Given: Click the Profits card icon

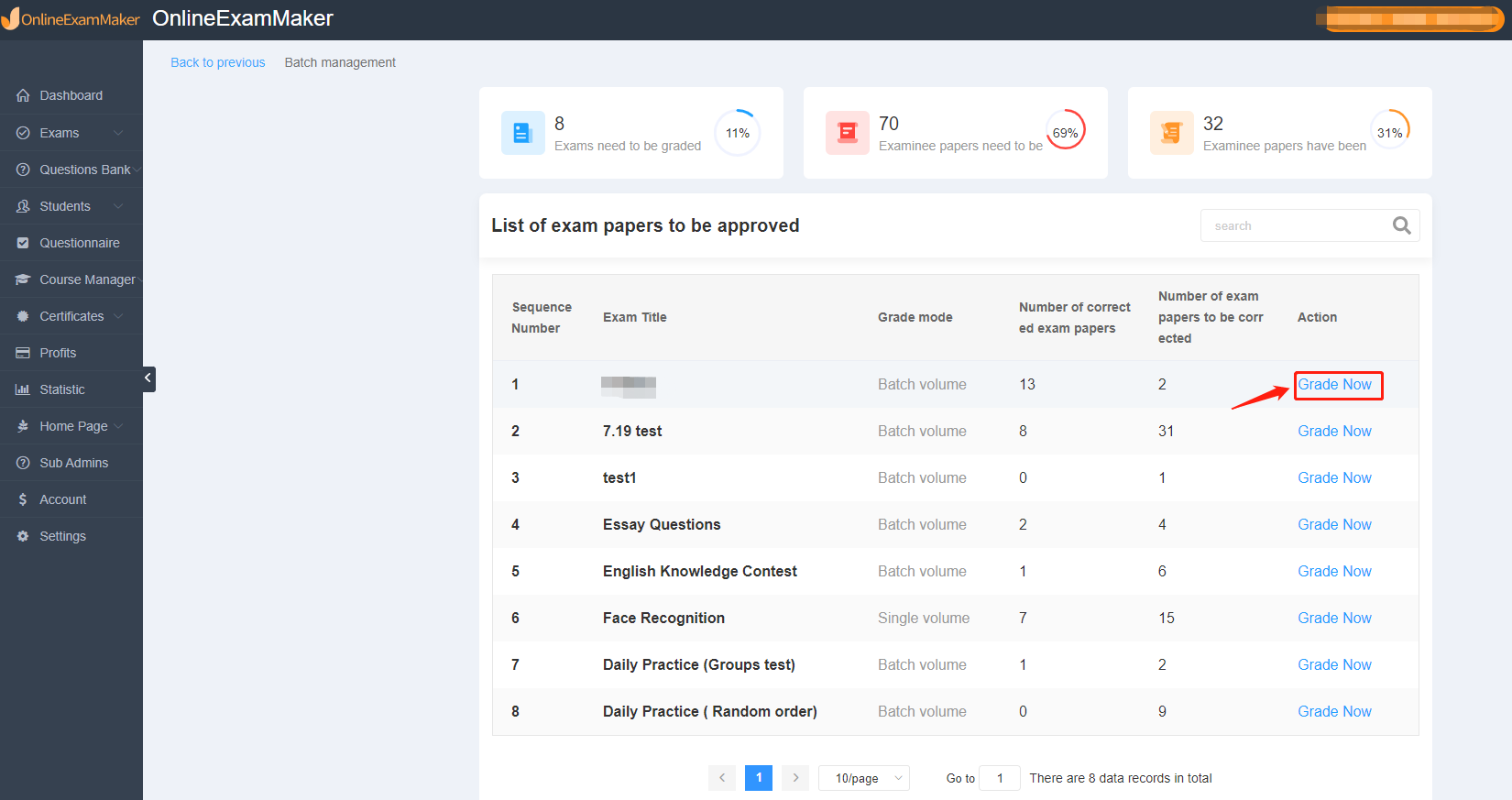Looking at the screenshot, I should point(23,353).
